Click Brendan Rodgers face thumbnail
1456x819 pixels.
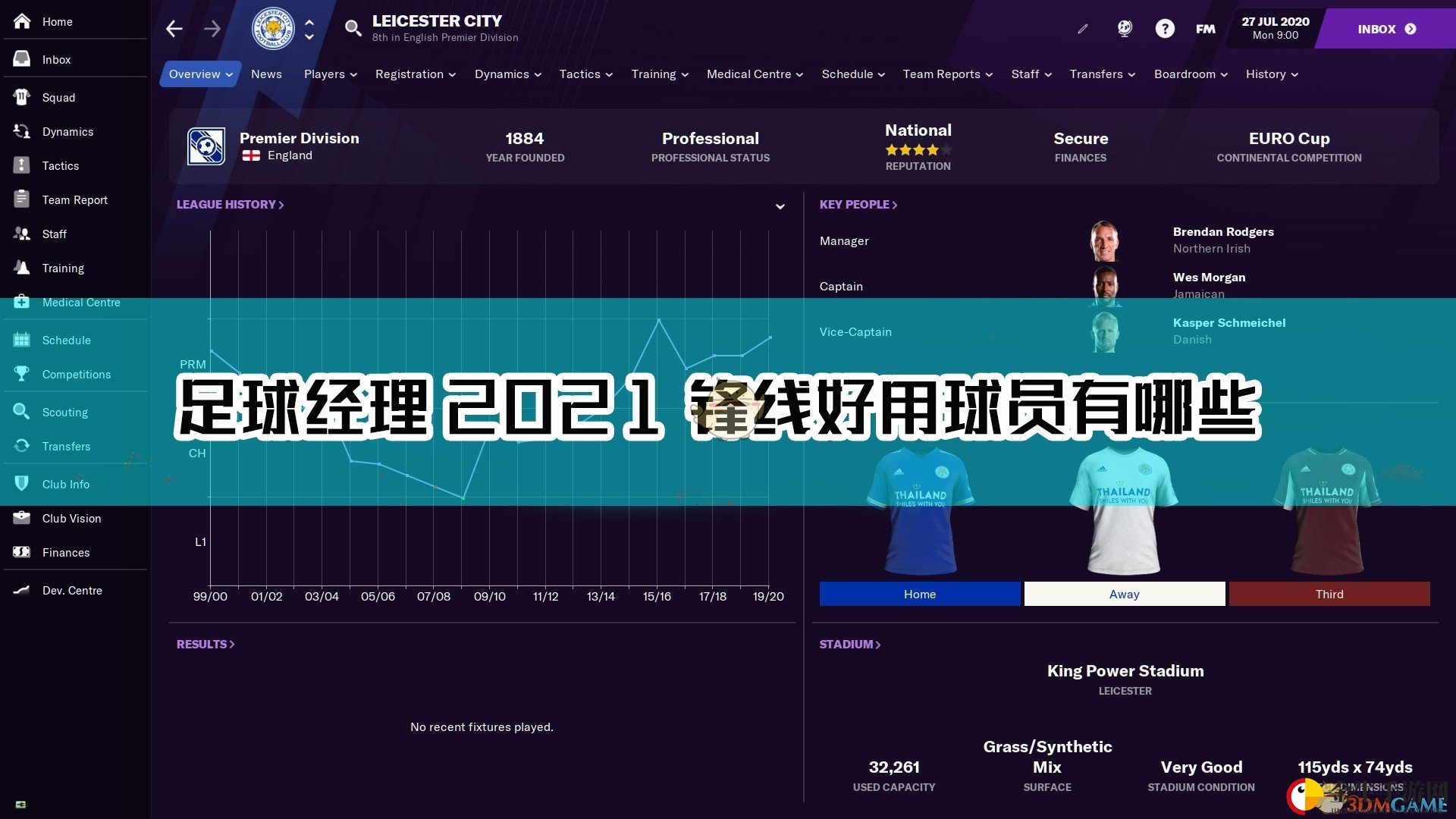pos(1105,240)
